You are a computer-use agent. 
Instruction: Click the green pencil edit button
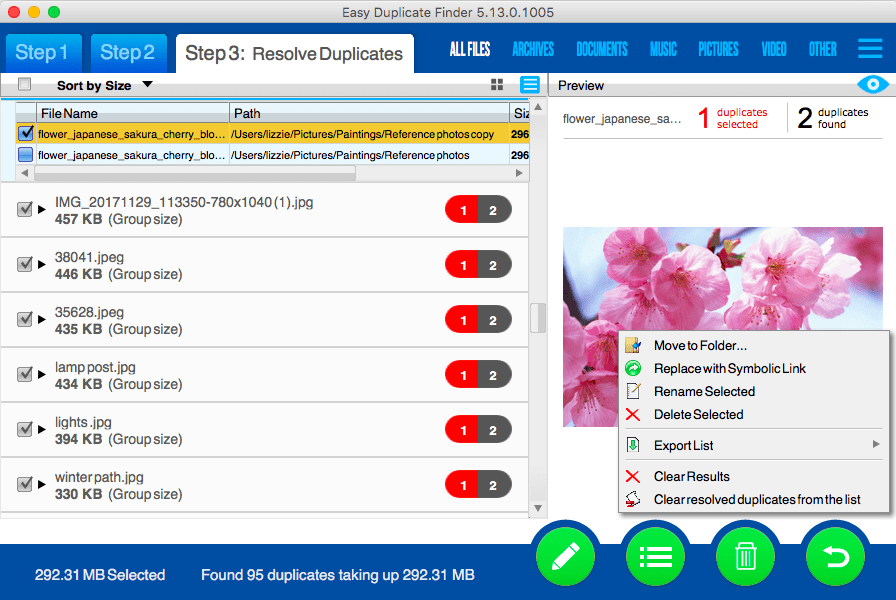pyautogui.click(x=565, y=556)
